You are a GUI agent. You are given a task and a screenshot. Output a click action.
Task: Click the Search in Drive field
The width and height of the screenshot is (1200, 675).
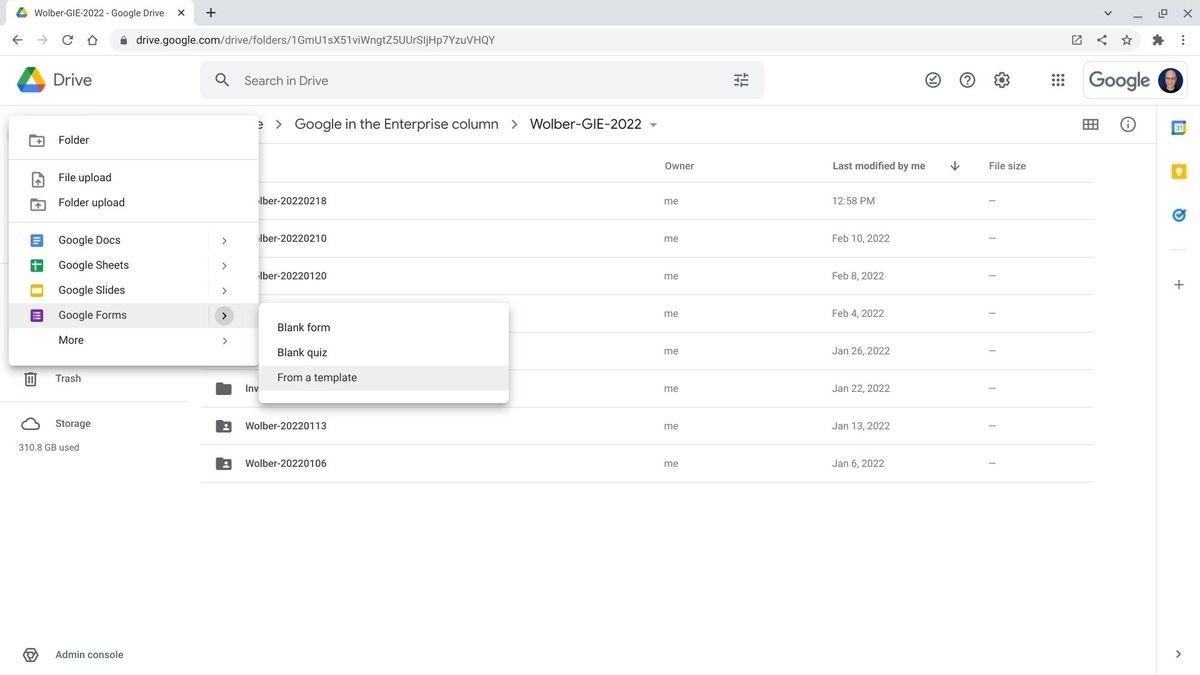400,80
